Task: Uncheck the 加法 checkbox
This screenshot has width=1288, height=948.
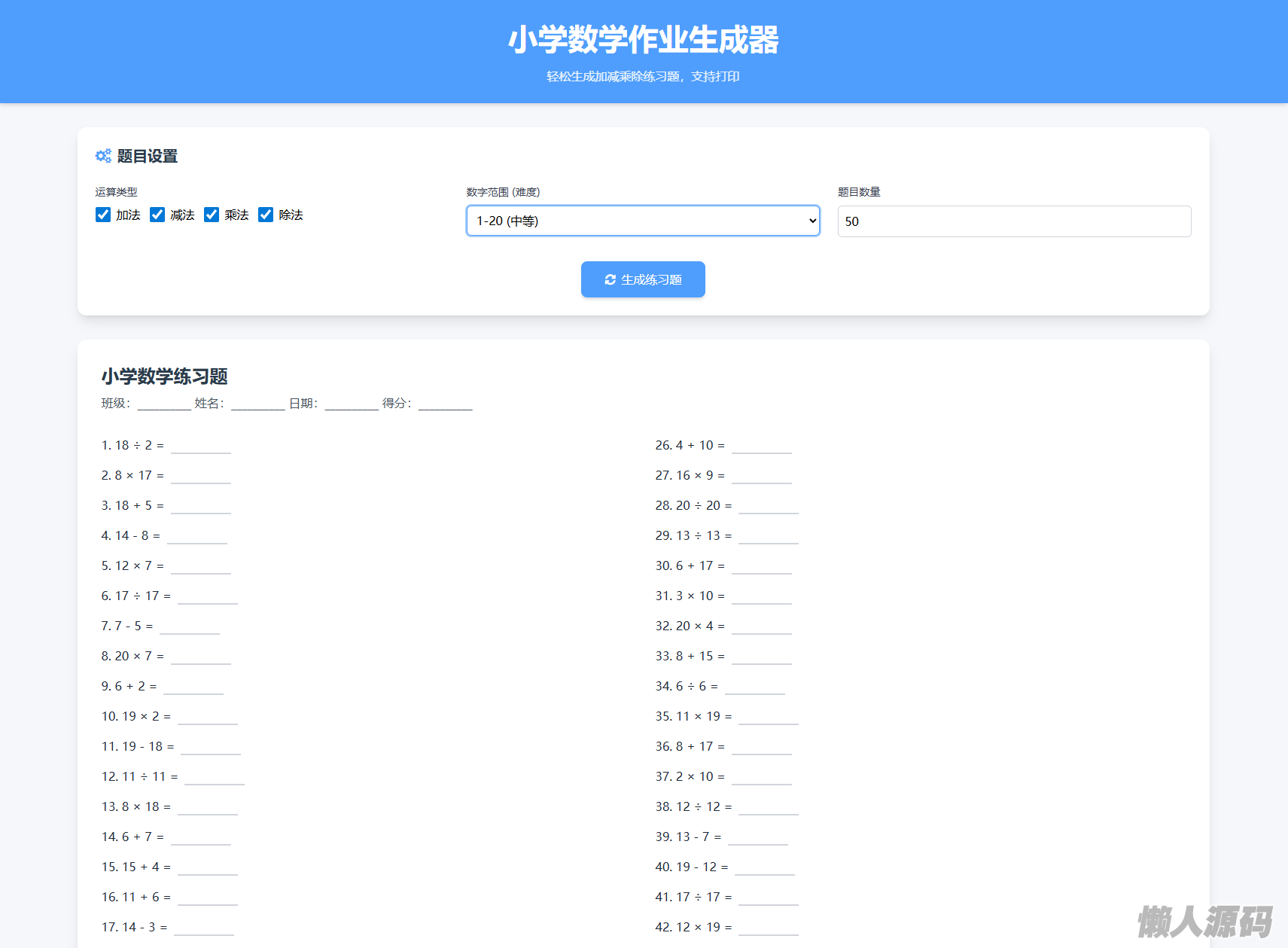Action: (103, 215)
